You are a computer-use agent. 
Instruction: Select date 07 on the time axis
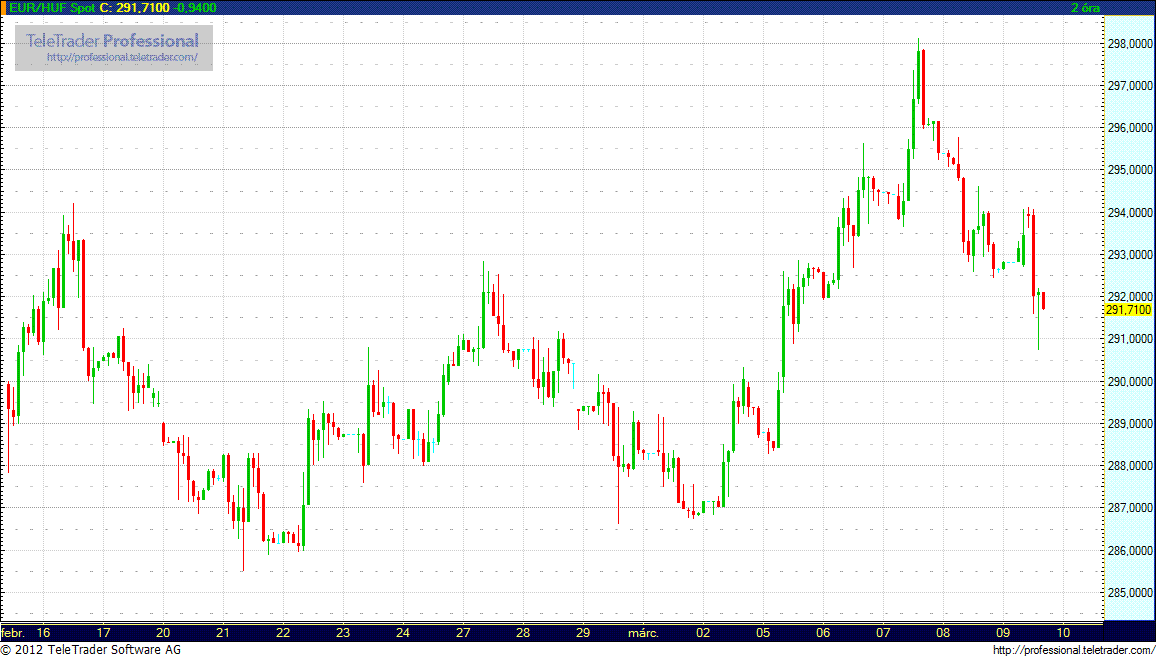tap(883, 633)
